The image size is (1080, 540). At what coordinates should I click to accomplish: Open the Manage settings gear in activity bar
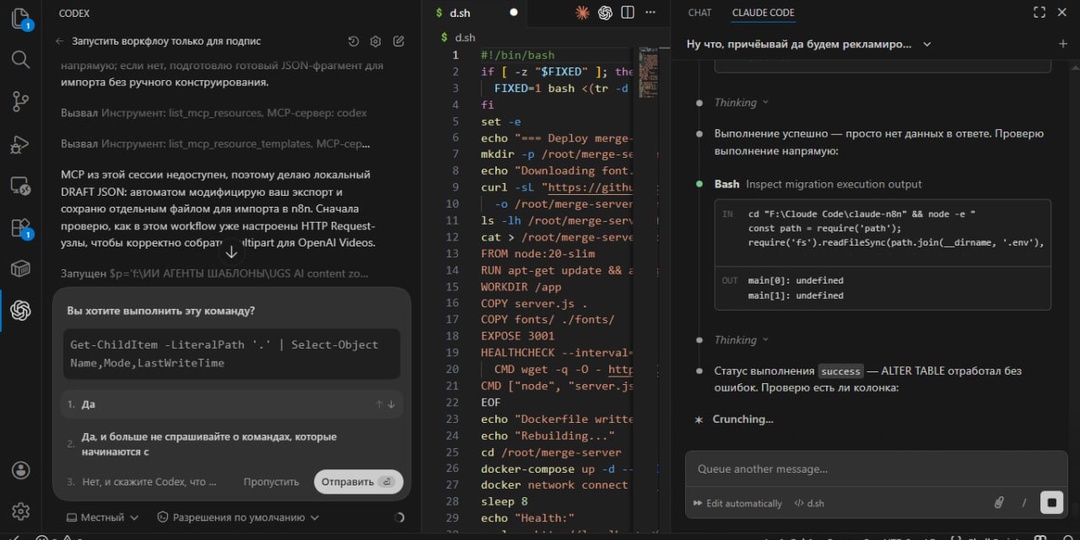21,511
